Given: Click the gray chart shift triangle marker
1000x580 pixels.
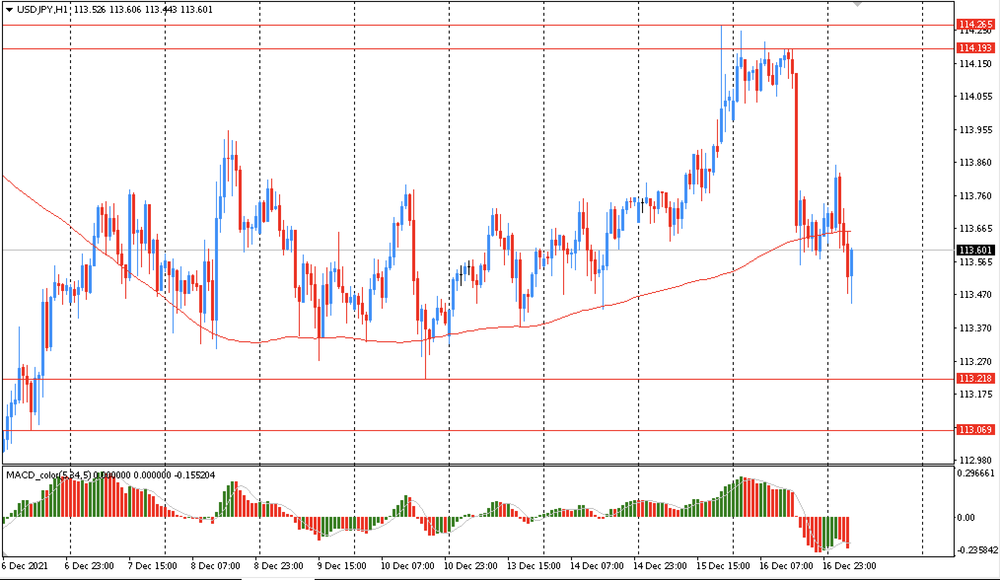Looking at the screenshot, I should pyautogui.click(x=857, y=4).
